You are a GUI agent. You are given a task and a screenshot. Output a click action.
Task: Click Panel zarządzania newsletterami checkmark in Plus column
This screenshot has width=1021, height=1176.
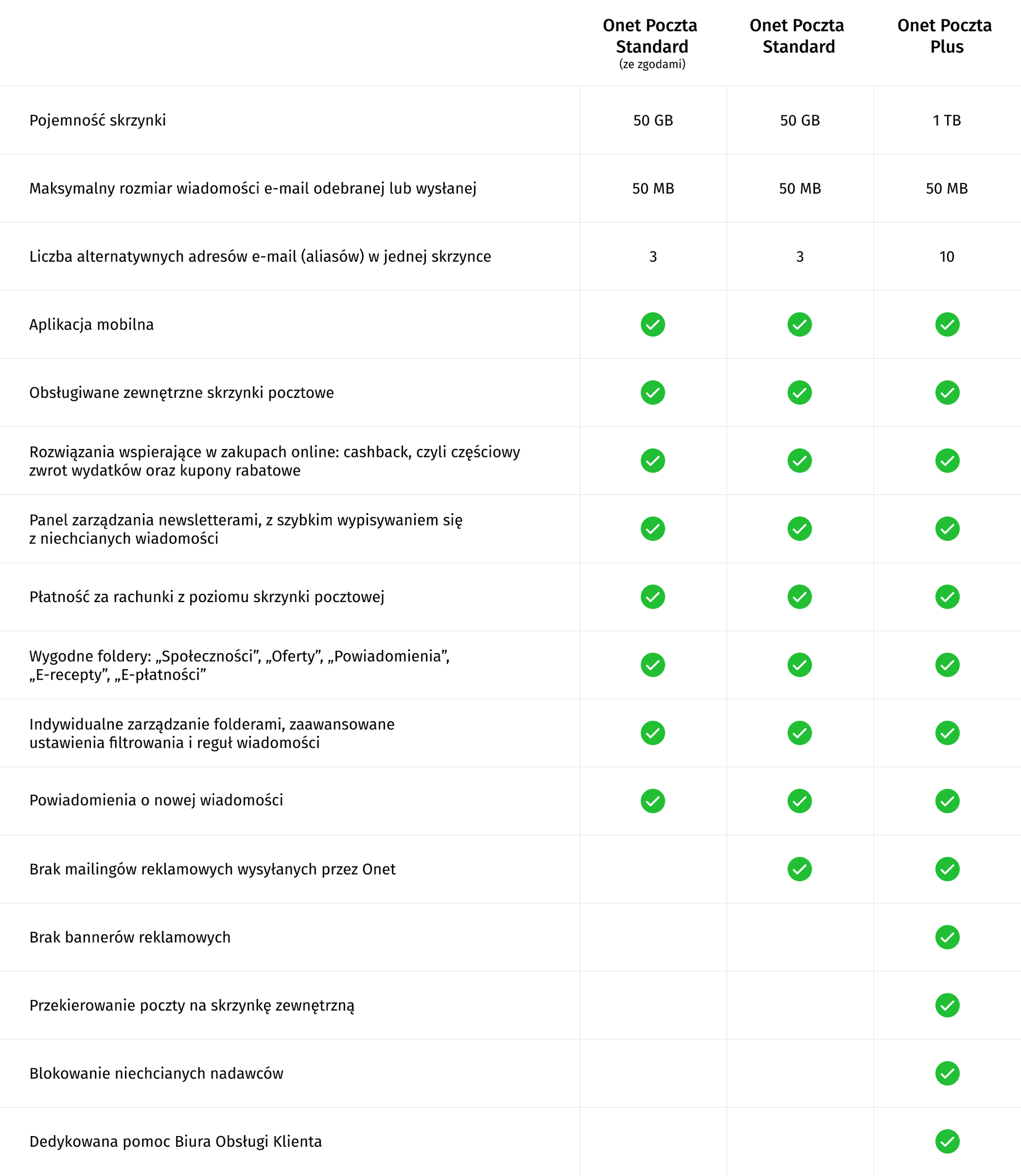pos(947,529)
